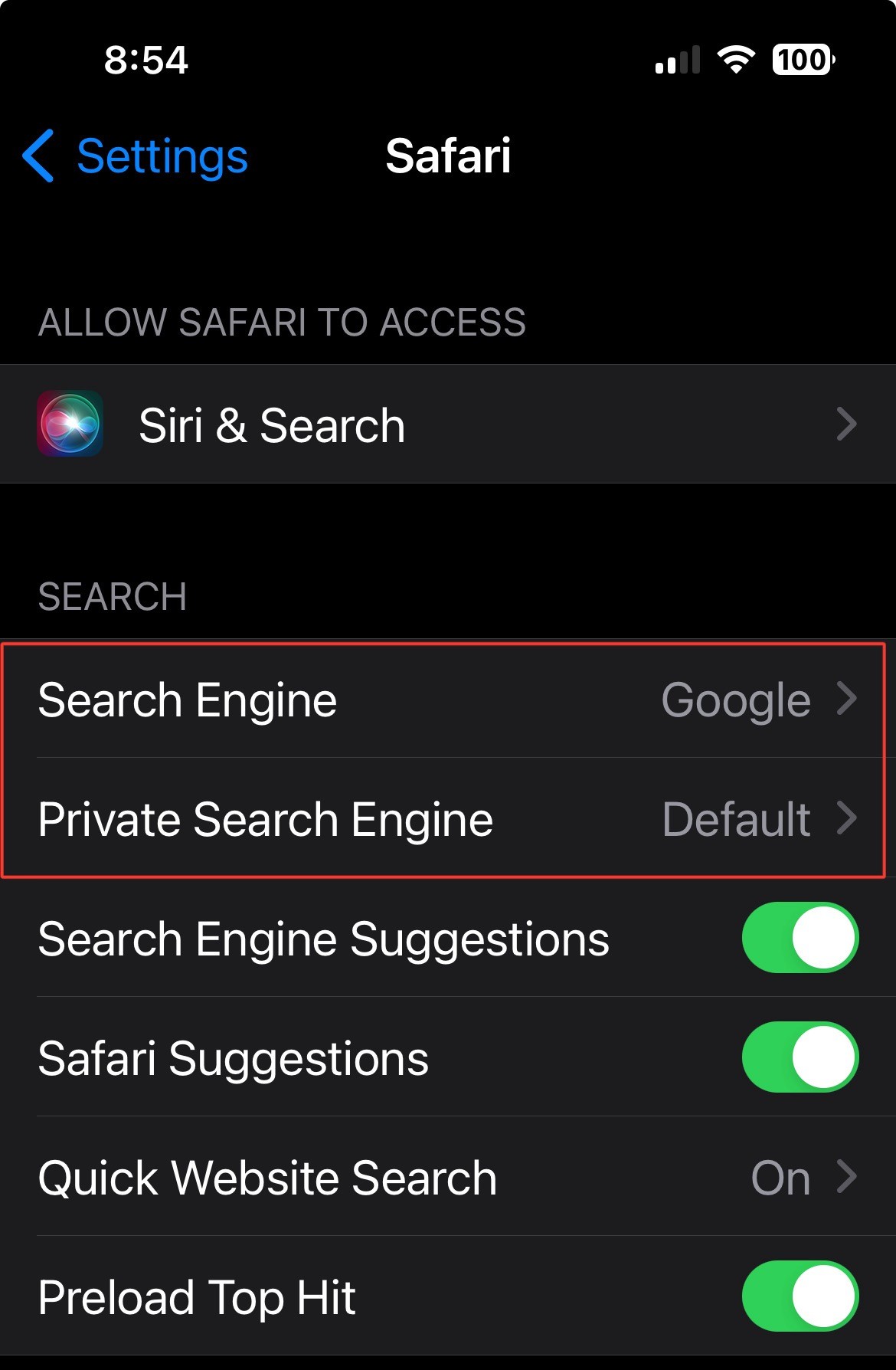Tap the Siri app icon
The height and width of the screenshot is (1370, 896).
pos(70,424)
